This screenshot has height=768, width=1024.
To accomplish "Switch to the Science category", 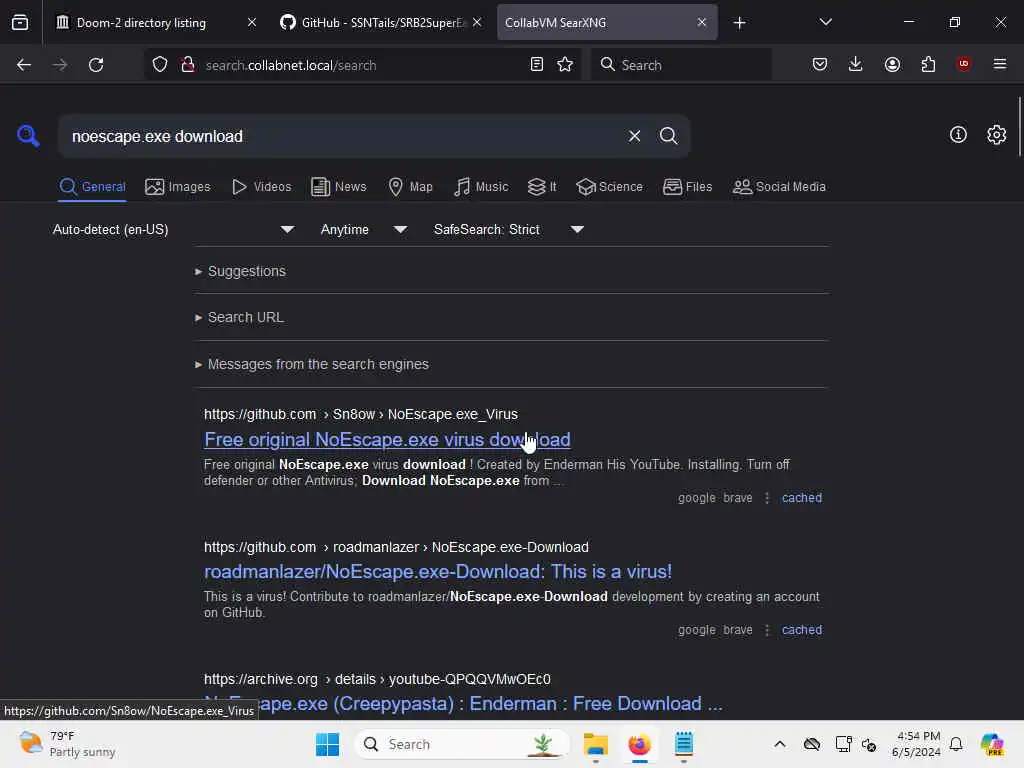I will [x=609, y=187].
